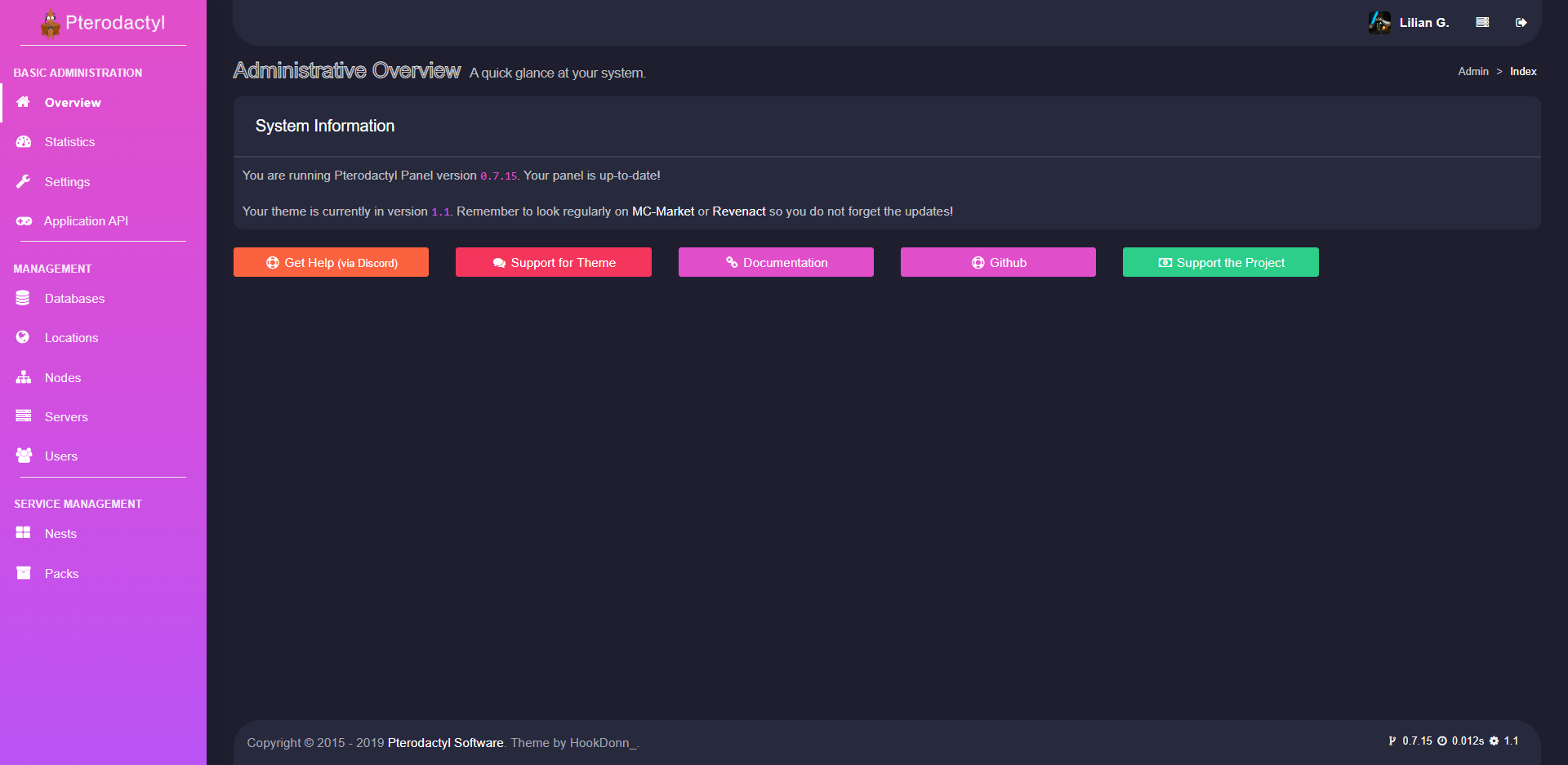Open the Nests menu item
1568x765 pixels.
(x=60, y=534)
